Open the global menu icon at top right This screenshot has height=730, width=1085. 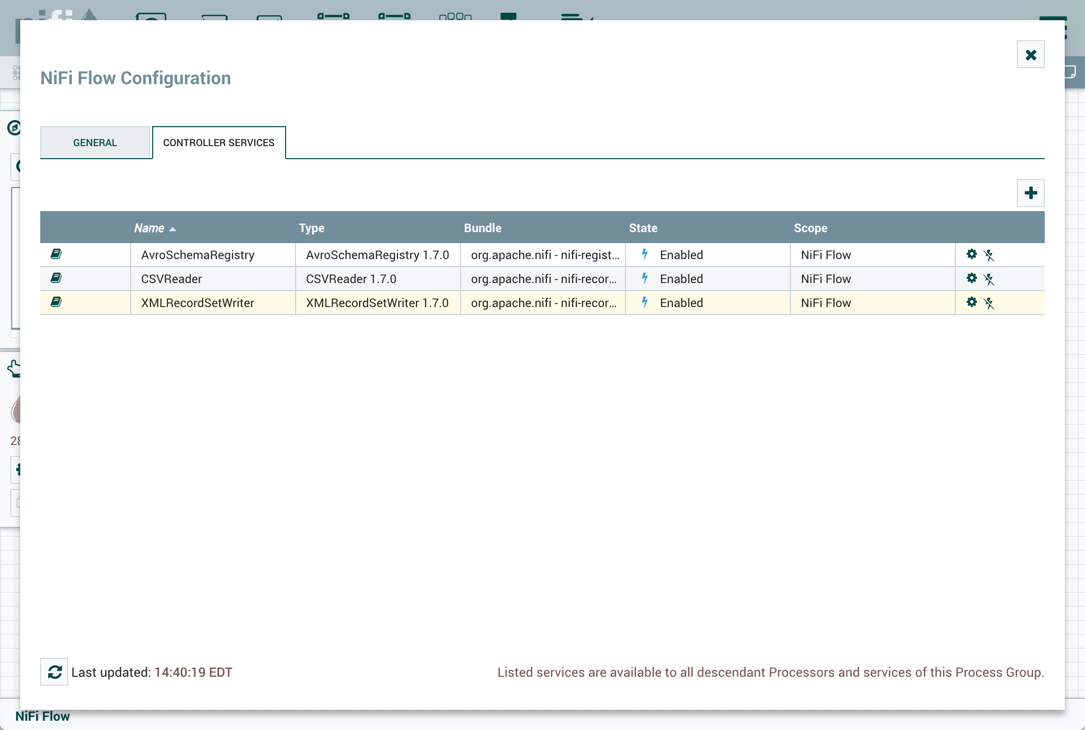pos(1052,17)
